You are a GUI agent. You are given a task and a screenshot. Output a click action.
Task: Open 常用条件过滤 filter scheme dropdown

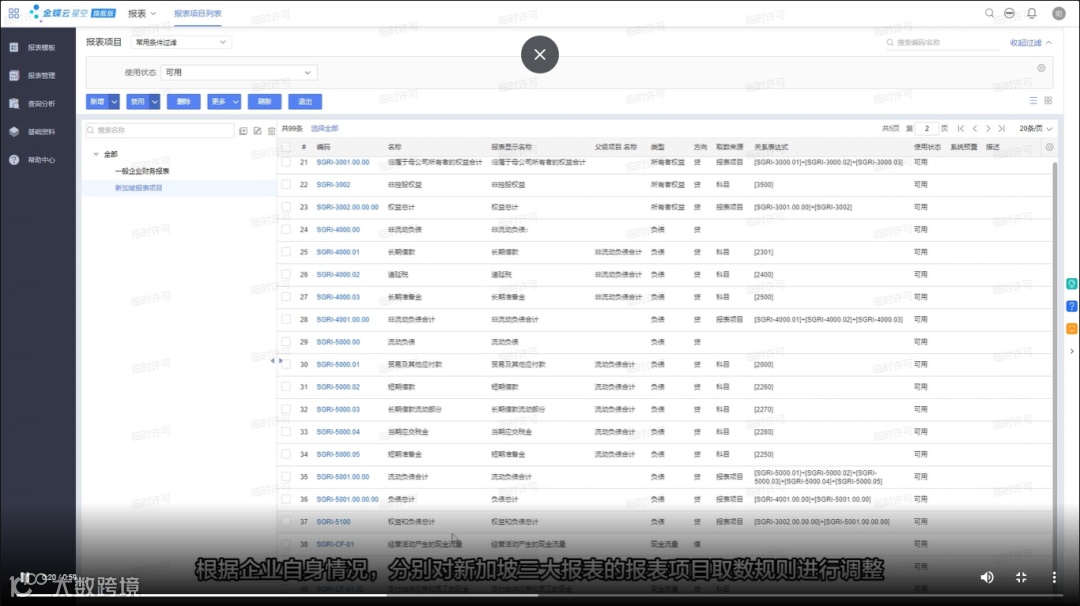180,42
